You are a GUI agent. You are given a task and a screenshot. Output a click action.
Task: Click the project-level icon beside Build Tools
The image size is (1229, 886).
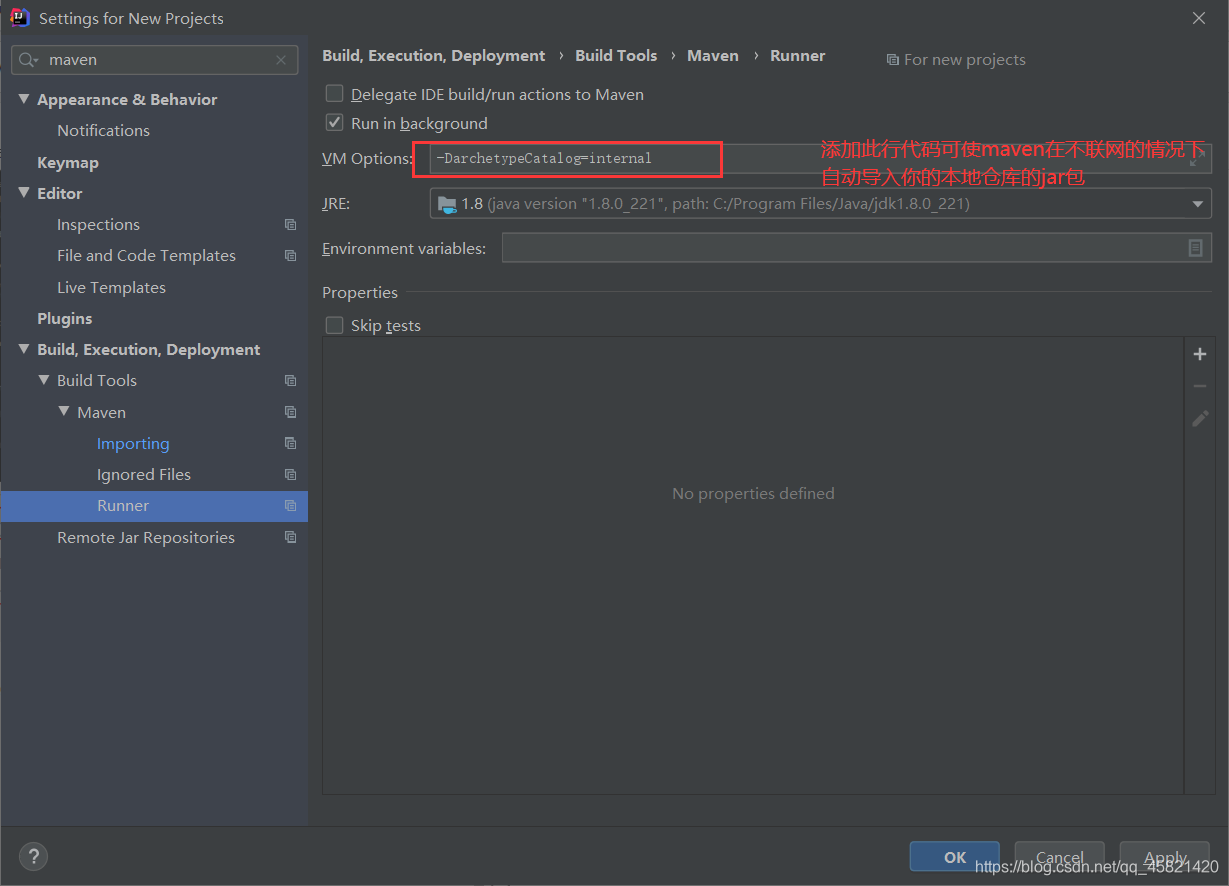[x=290, y=381]
